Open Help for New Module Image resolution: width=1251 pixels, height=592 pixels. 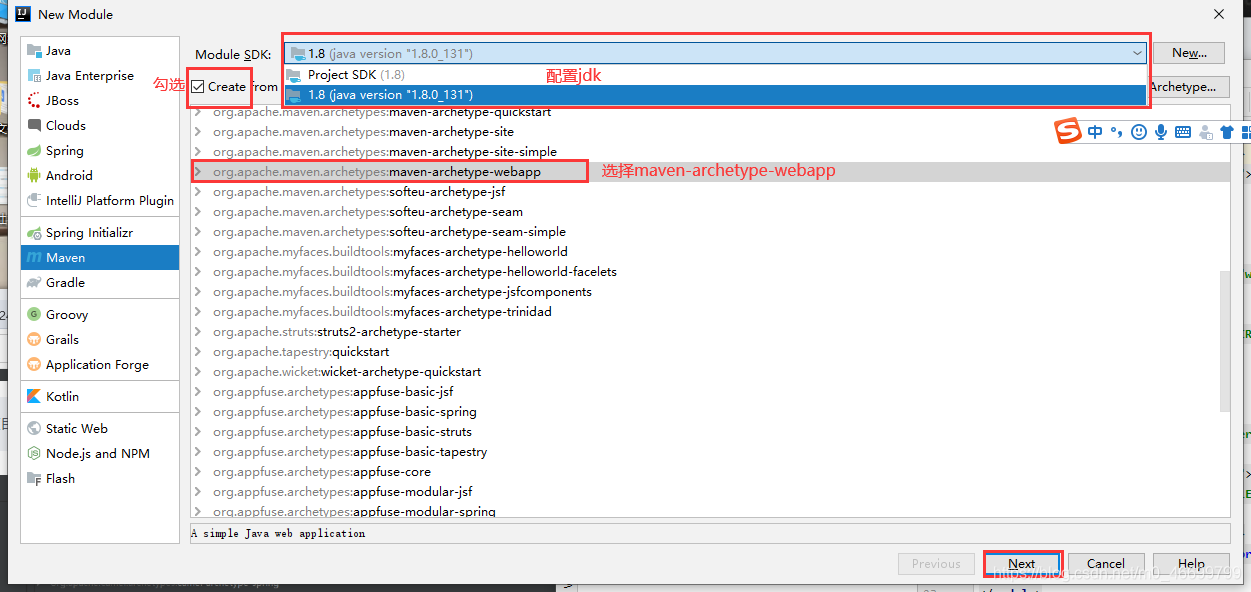1191,564
